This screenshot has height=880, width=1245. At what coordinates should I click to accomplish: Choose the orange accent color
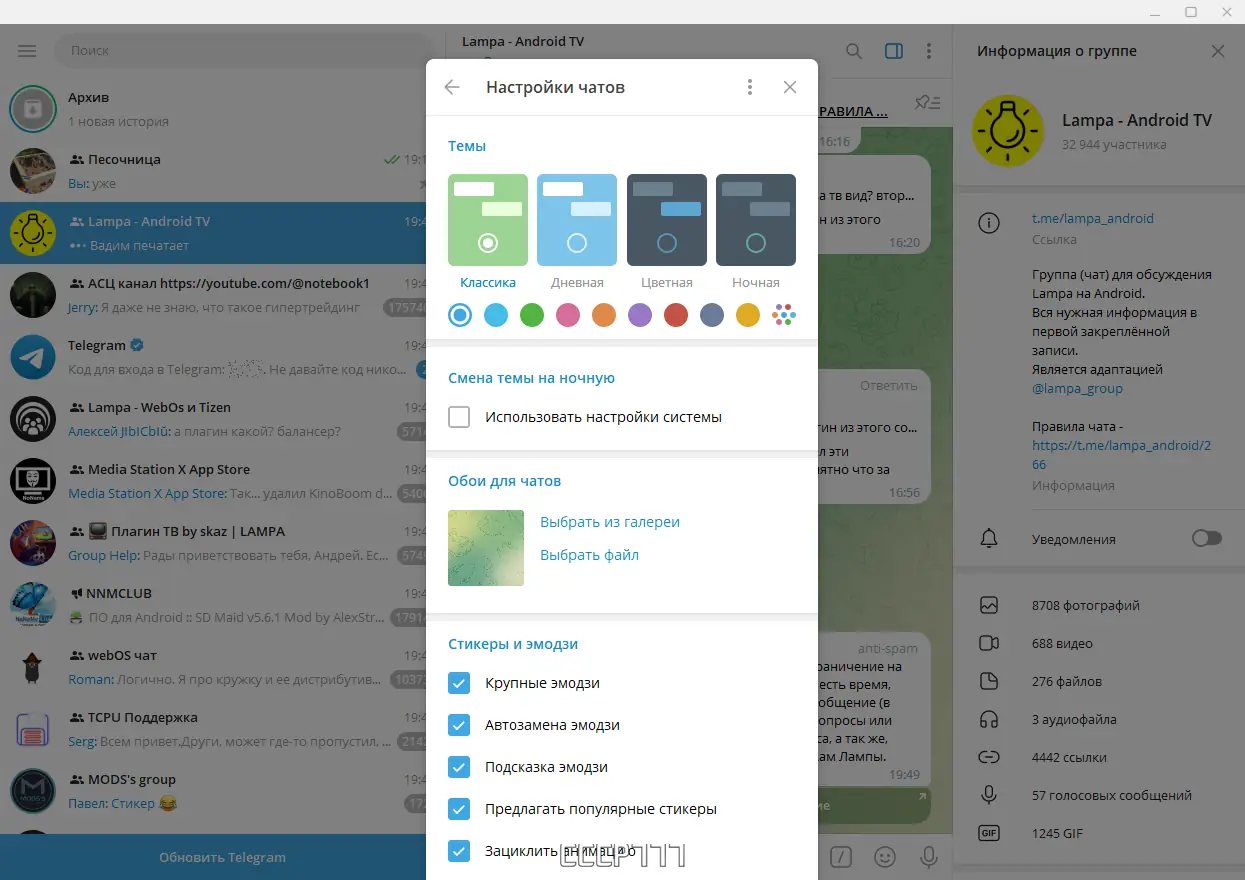coord(604,315)
